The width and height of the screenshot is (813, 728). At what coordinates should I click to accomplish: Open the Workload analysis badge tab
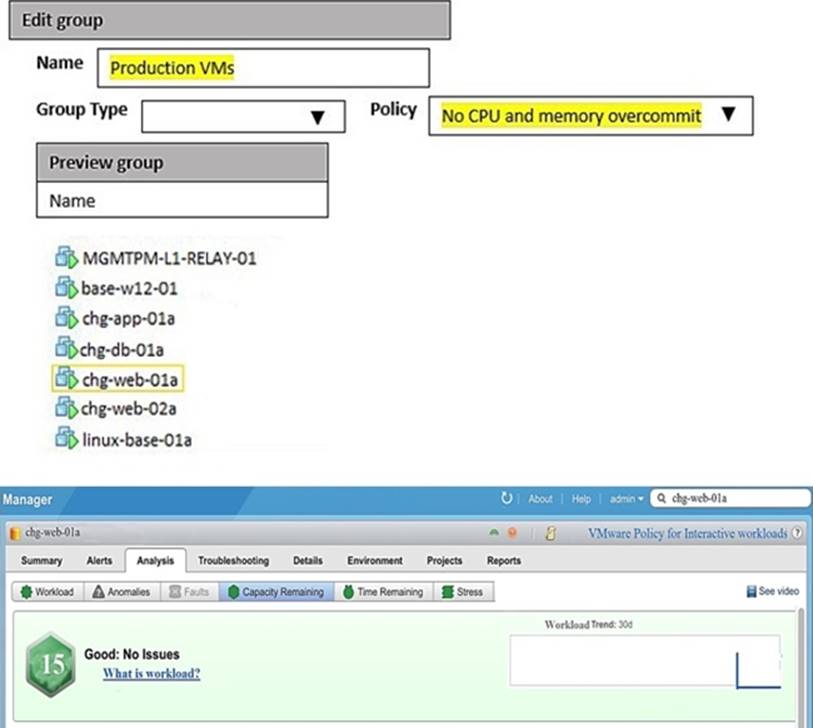[48, 592]
